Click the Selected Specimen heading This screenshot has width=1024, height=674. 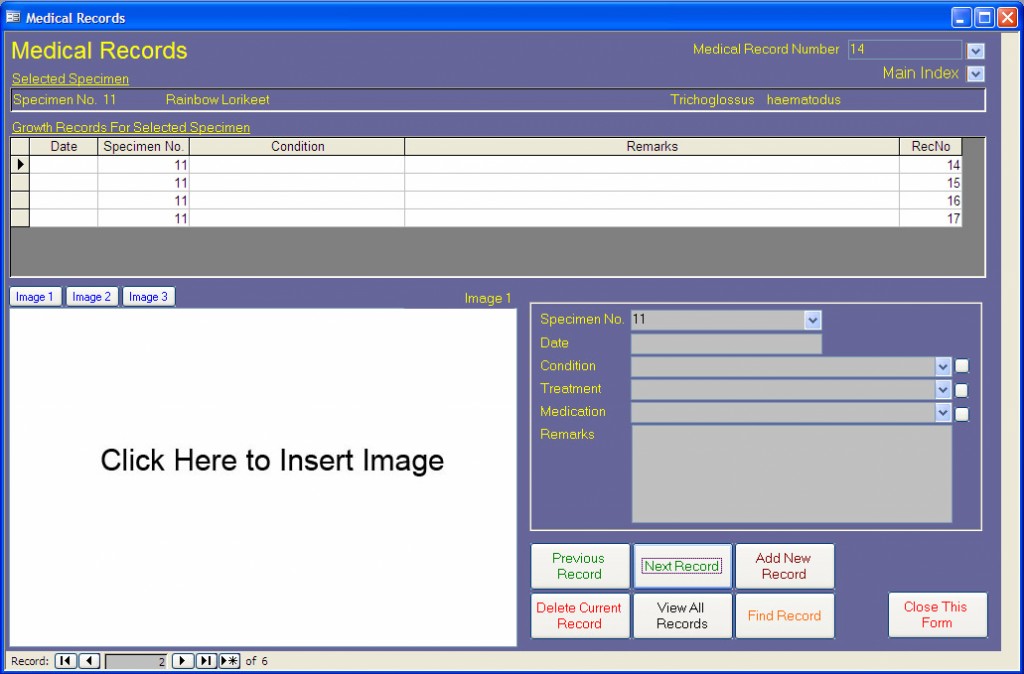point(71,79)
